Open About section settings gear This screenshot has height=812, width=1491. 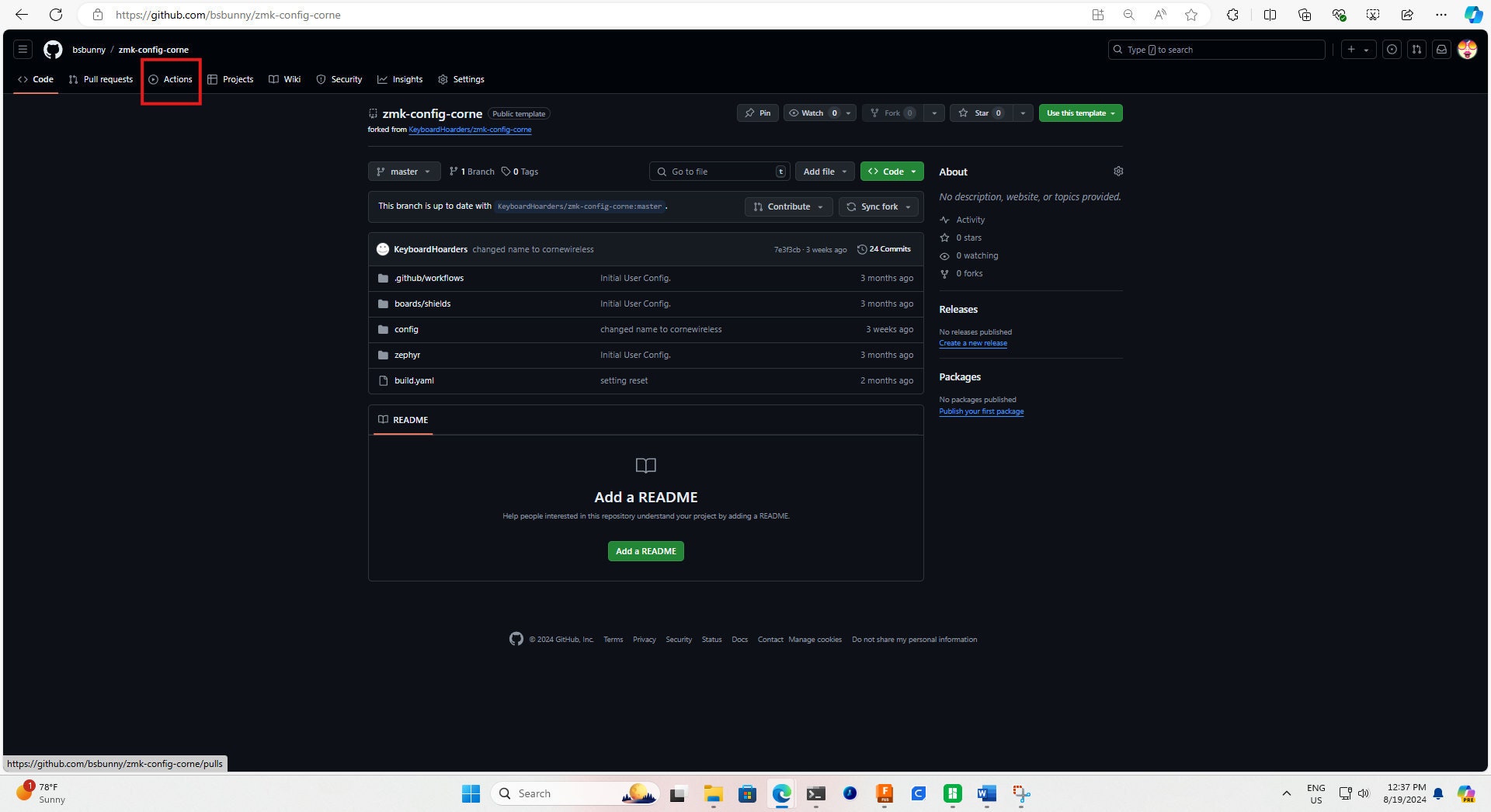(x=1118, y=172)
